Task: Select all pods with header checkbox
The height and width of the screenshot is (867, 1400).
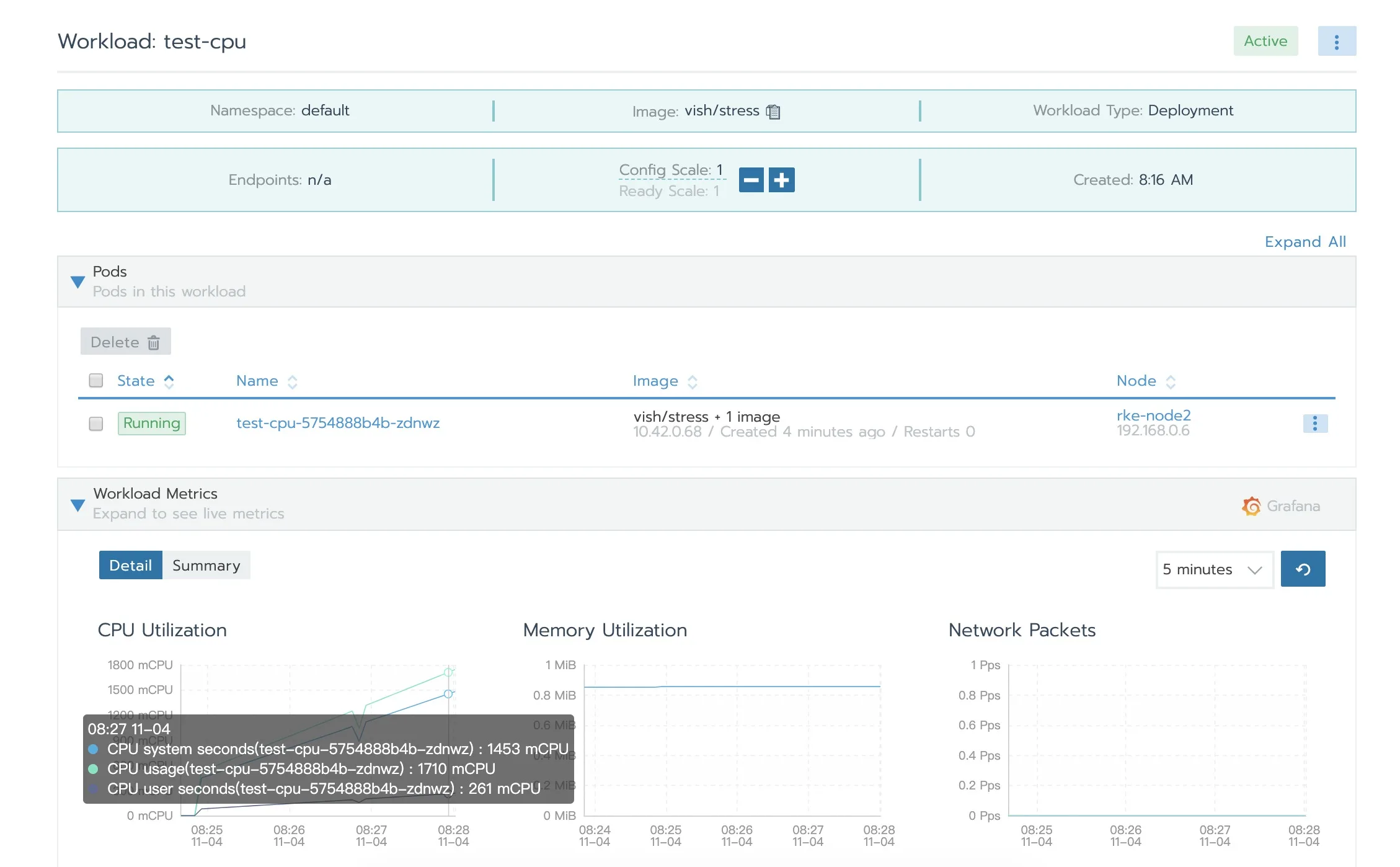Action: (x=96, y=380)
